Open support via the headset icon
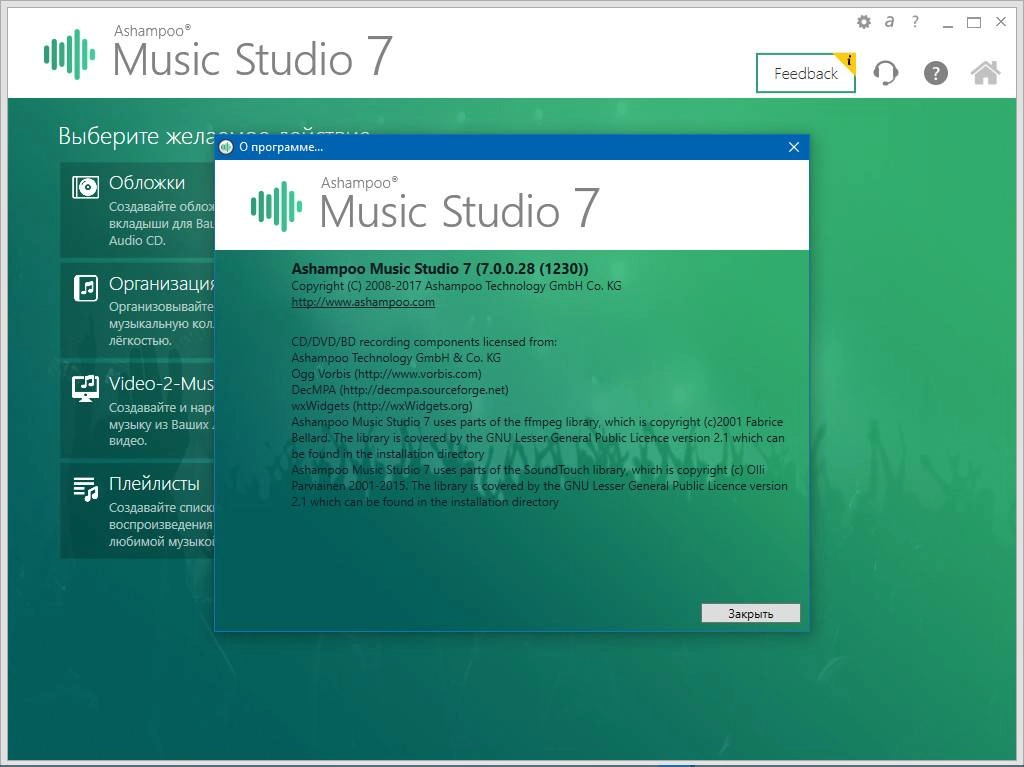The width and height of the screenshot is (1024, 767). 886,73
